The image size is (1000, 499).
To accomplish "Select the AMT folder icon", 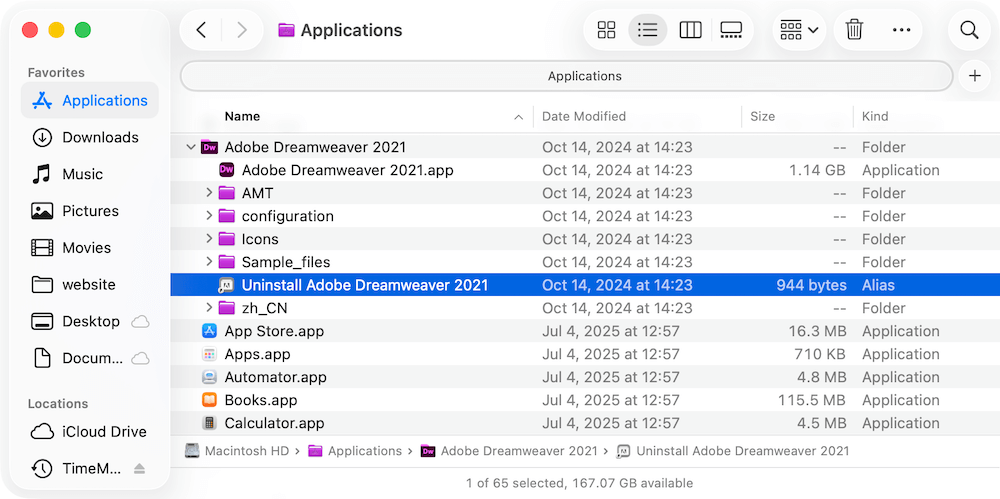I will coord(226,193).
